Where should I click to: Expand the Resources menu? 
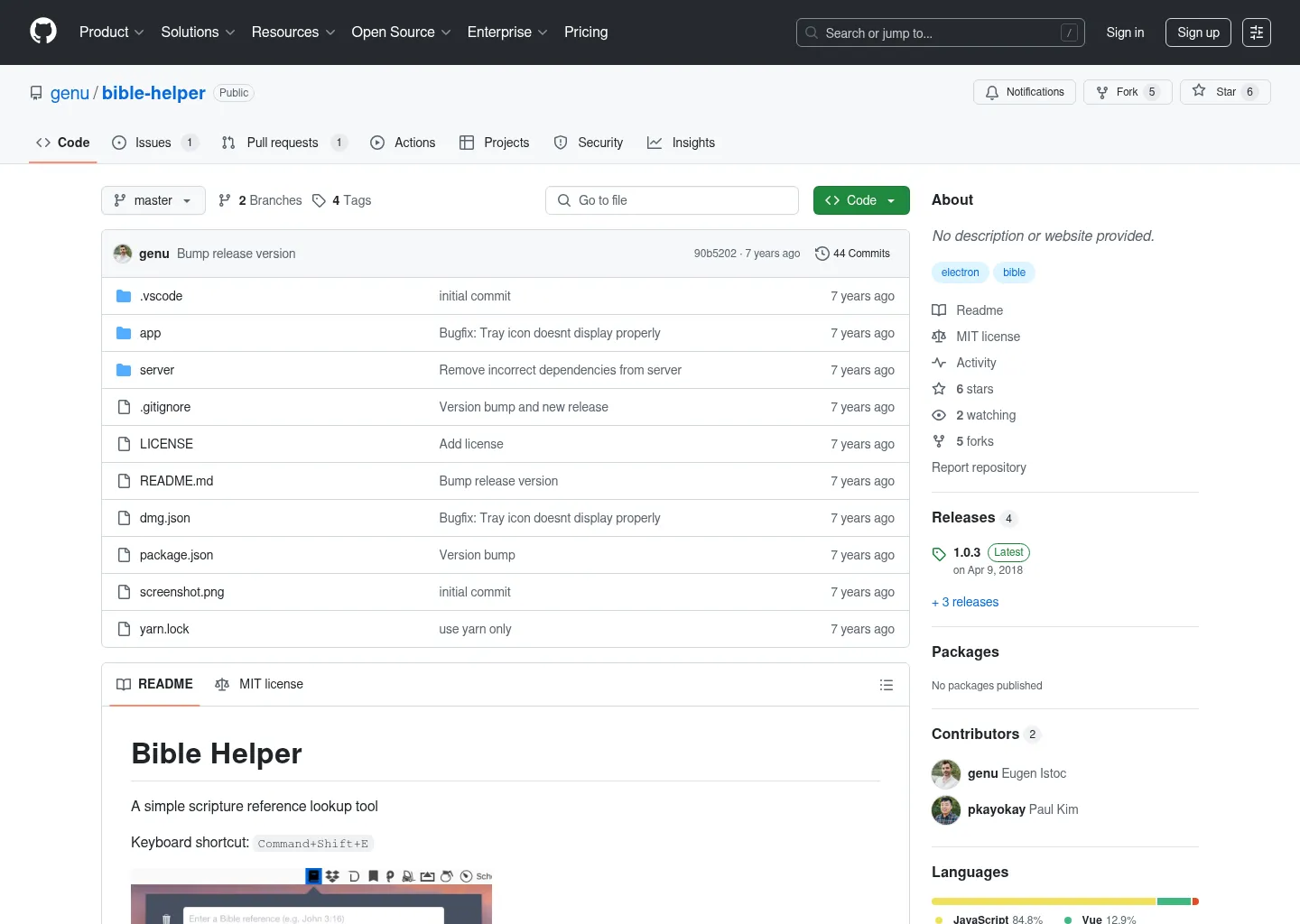[x=293, y=32]
